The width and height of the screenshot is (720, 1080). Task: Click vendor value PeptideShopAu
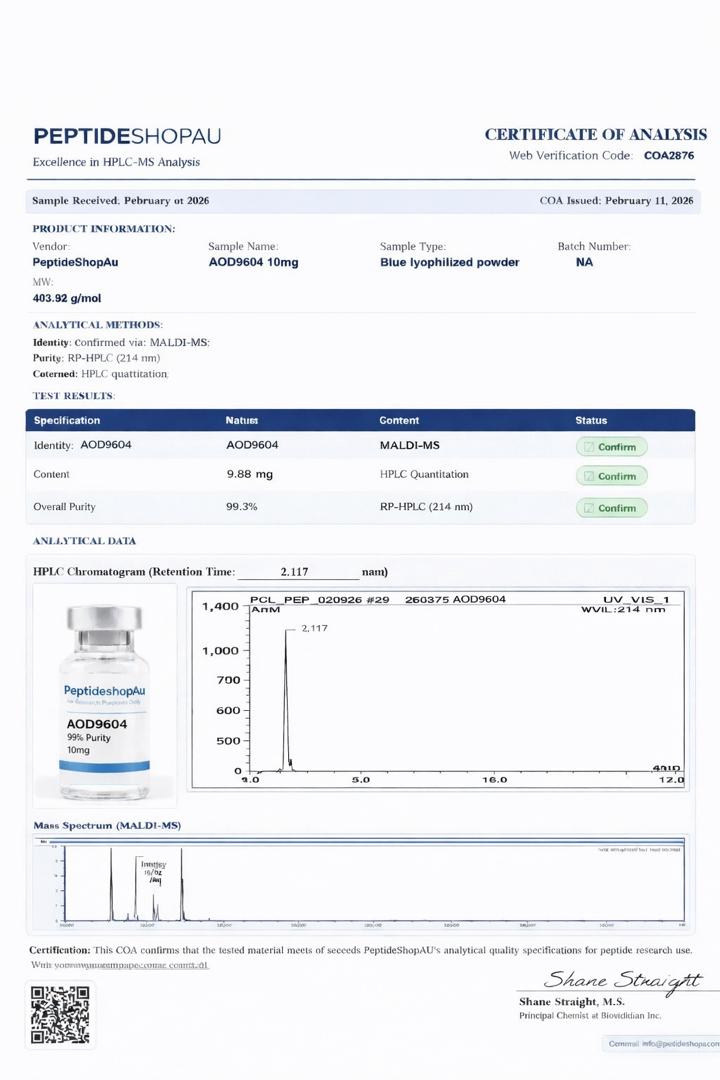tap(75, 262)
